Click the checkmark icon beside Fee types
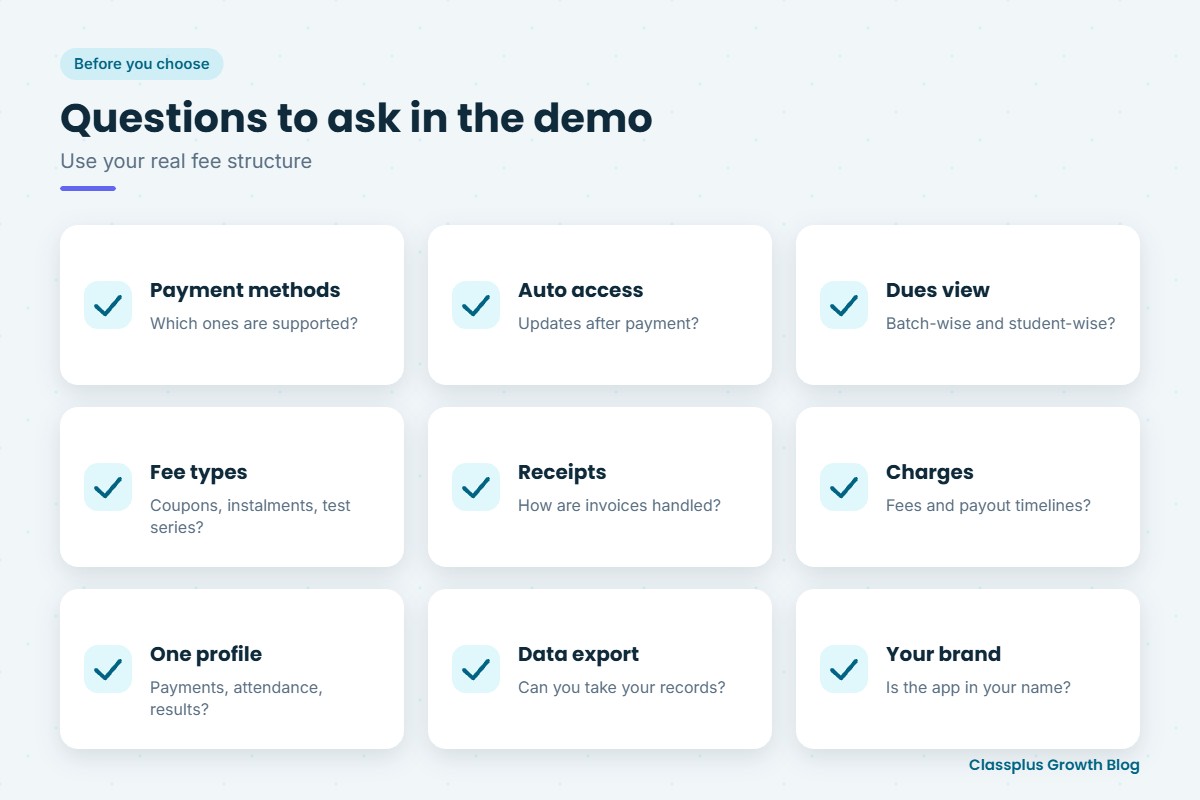The width and height of the screenshot is (1200, 800). pos(108,487)
